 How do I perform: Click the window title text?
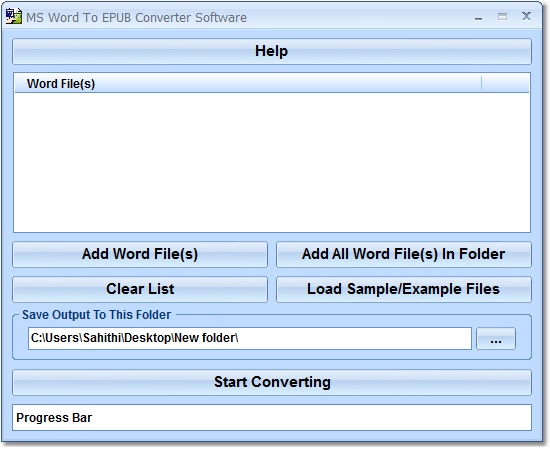click(x=136, y=18)
